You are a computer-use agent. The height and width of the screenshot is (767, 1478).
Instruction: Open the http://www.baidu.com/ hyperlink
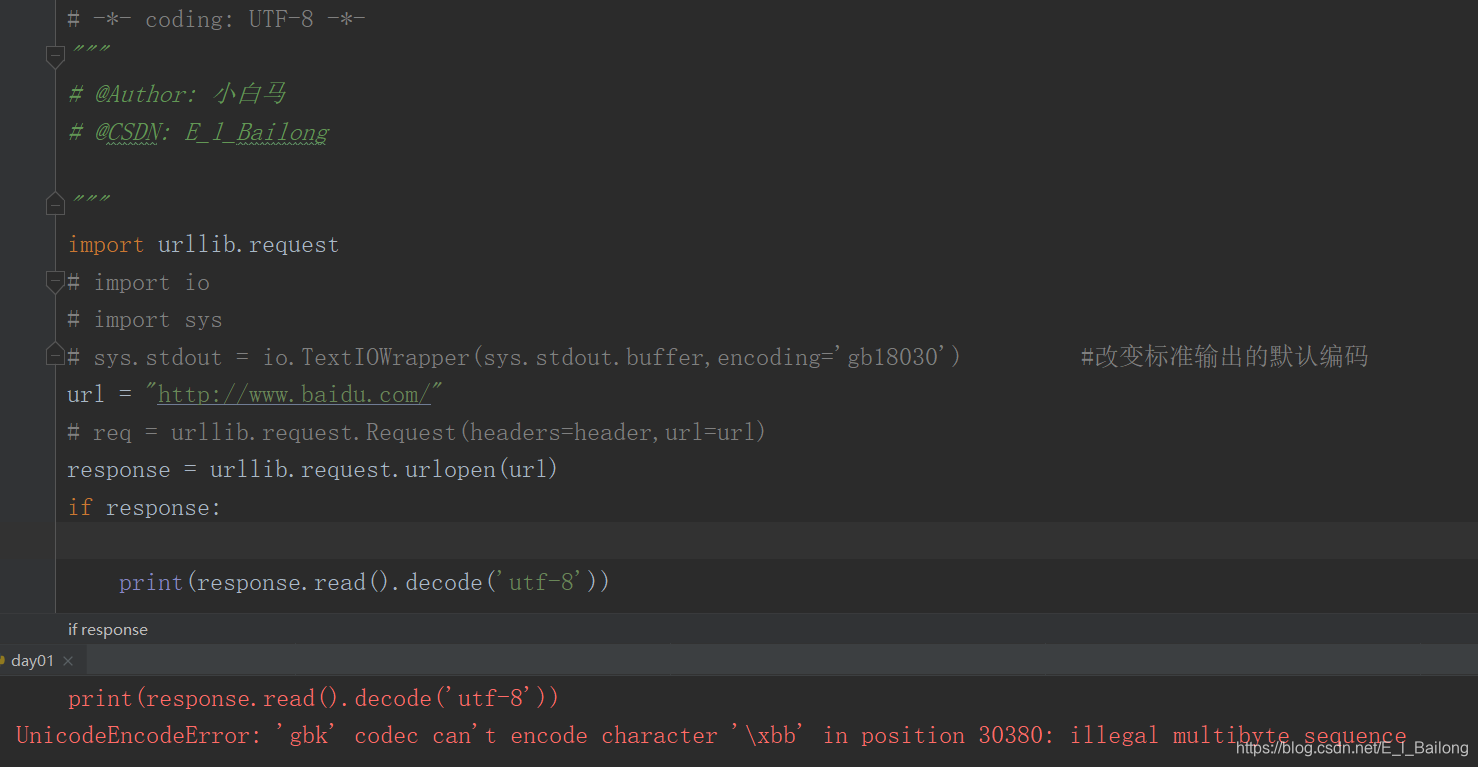click(x=297, y=393)
